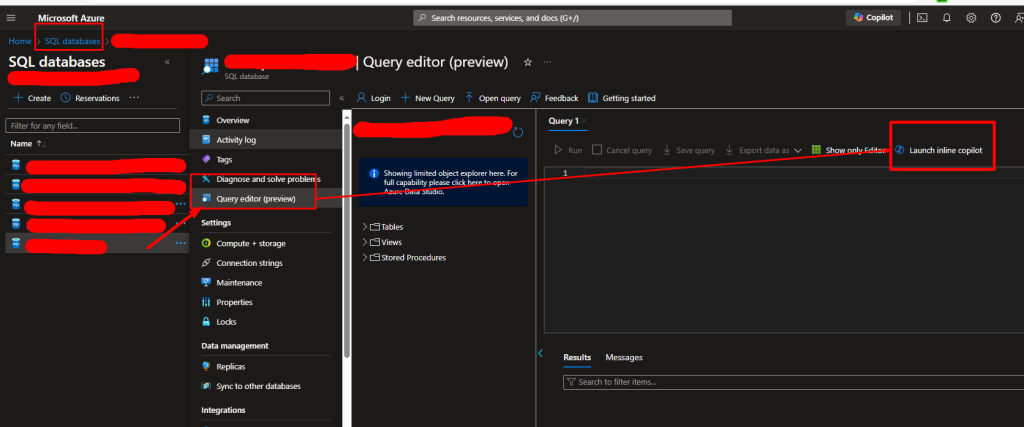Focus the Search resources search box
The width and height of the screenshot is (1024, 427).
point(572,18)
